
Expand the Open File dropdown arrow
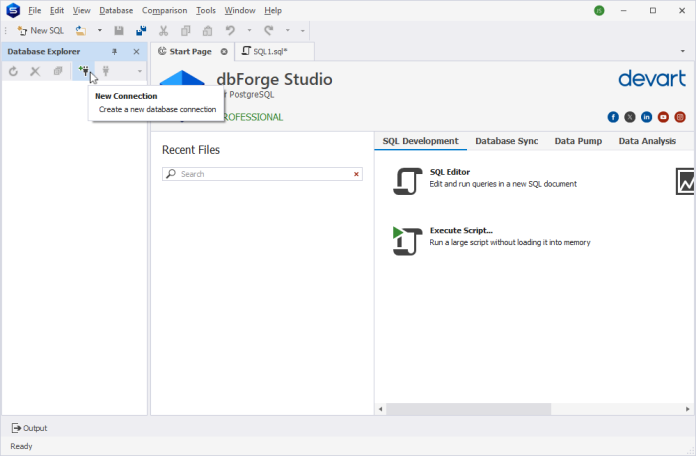(99, 31)
